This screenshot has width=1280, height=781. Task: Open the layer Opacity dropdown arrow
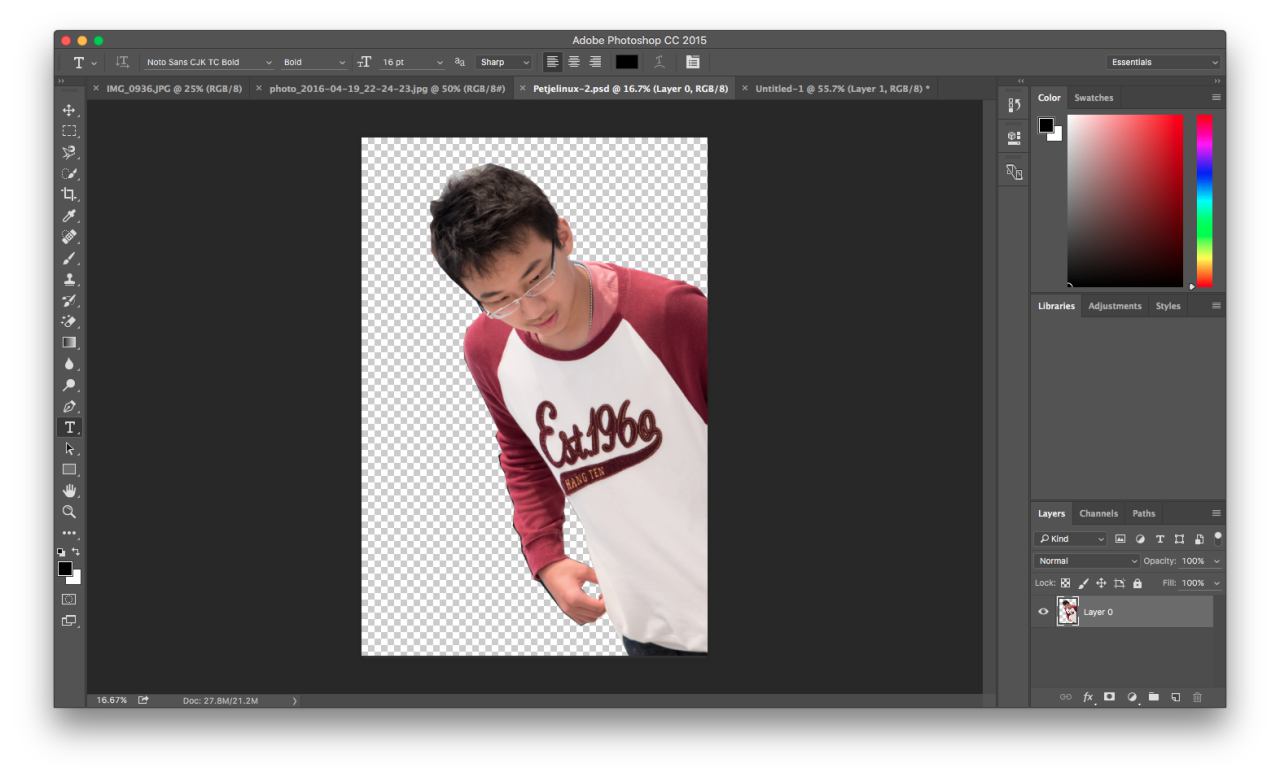(1217, 561)
